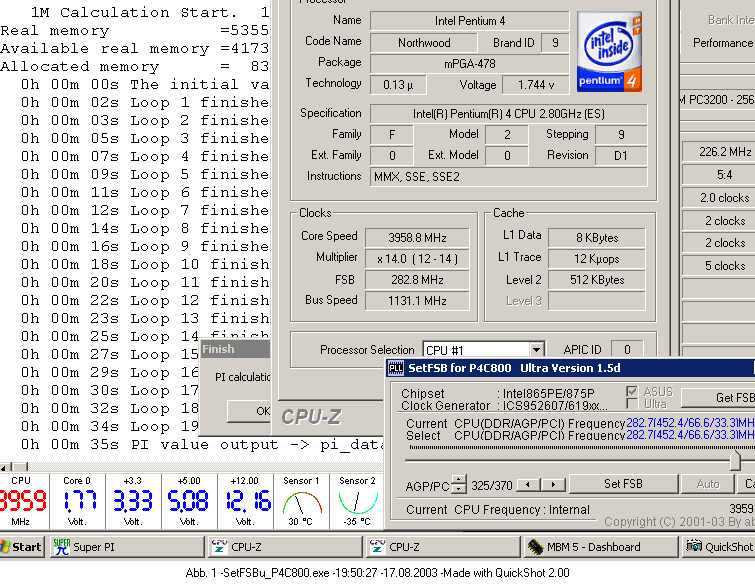
Task: Click the Name field Intel Pentium 4
Action: coord(469,21)
